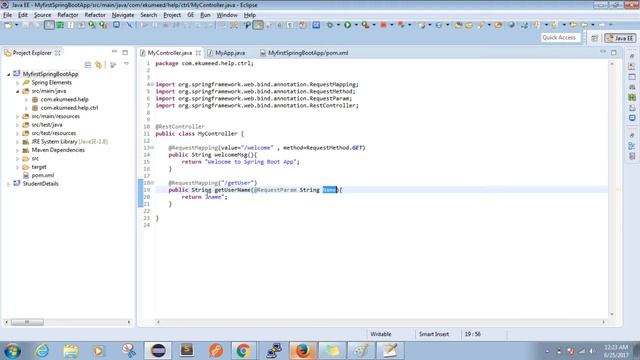Collapse the MyfirstSpringBootApp project node
The width and height of the screenshot is (640, 360).
click(9, 74)
